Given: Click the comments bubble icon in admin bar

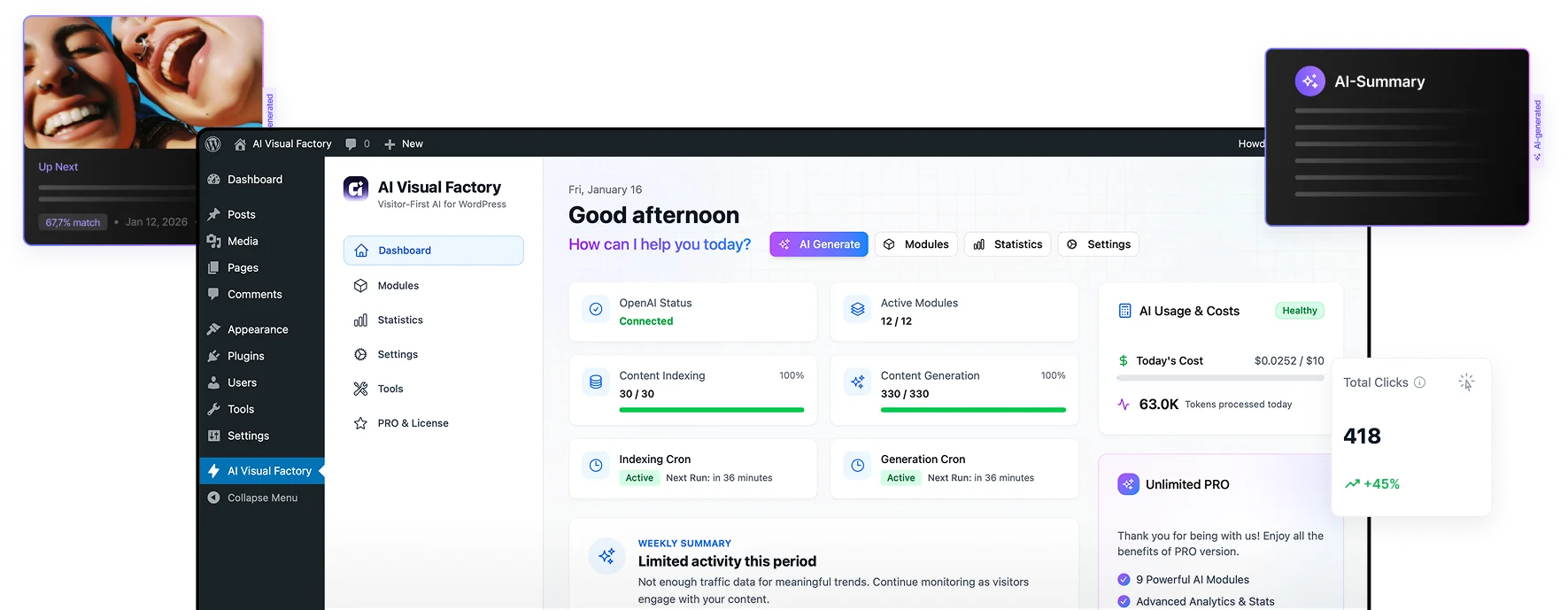Looking at the screenshot, I should coord(351,143).
